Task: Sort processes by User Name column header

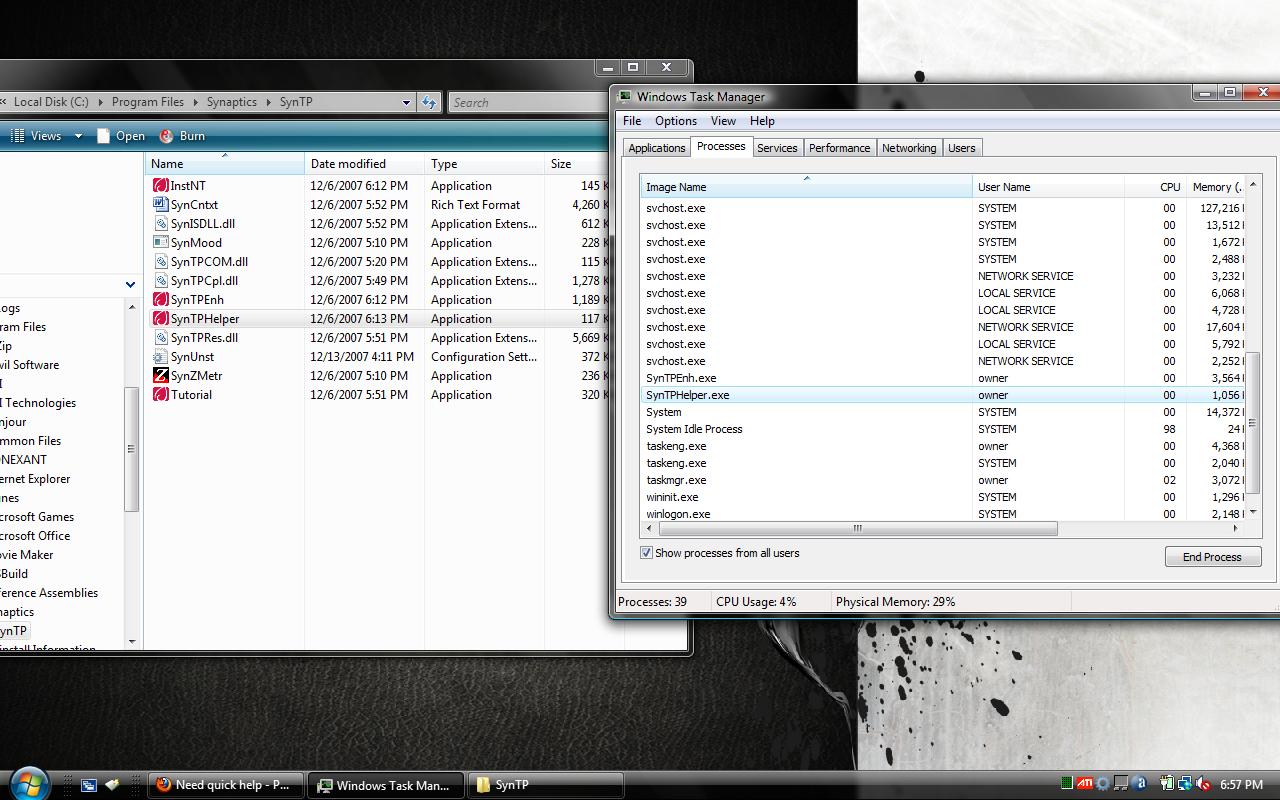Action: 1048,187
